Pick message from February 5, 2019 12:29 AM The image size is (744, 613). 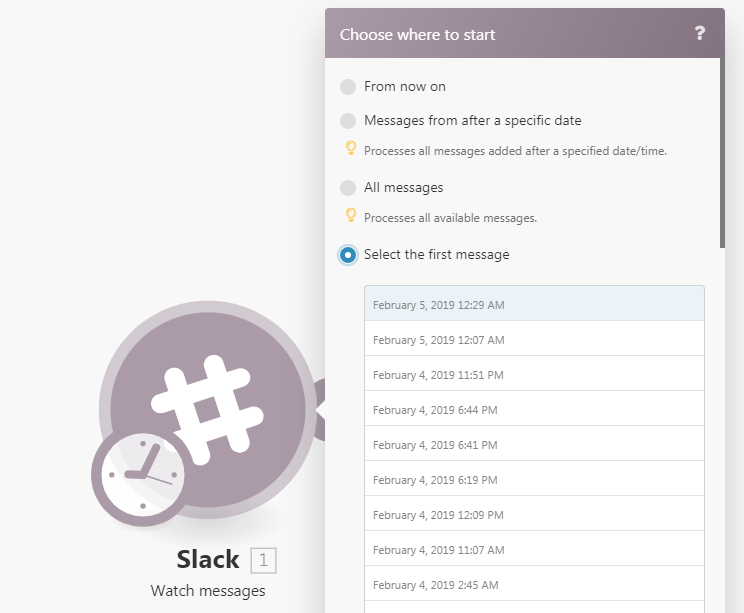pos(534,304)
